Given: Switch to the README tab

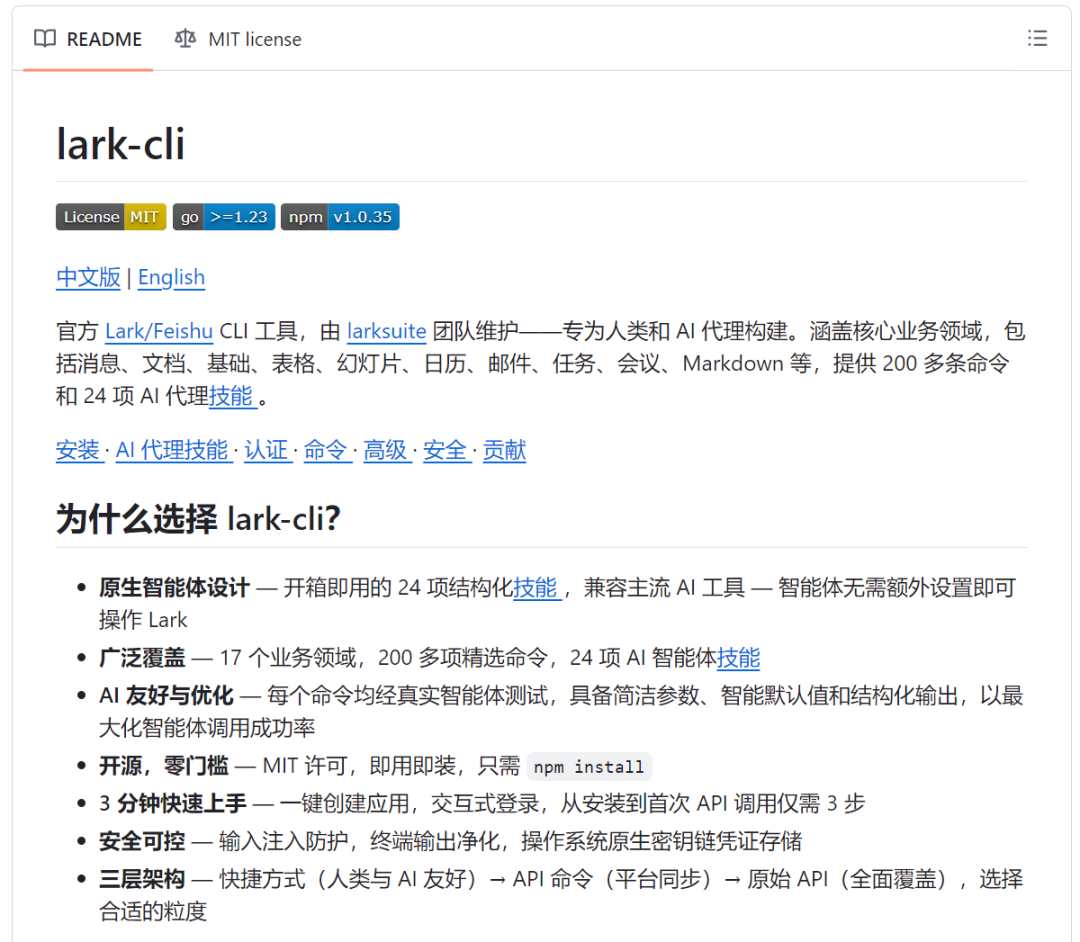Looking at the screenshot, I should (87, 39).
